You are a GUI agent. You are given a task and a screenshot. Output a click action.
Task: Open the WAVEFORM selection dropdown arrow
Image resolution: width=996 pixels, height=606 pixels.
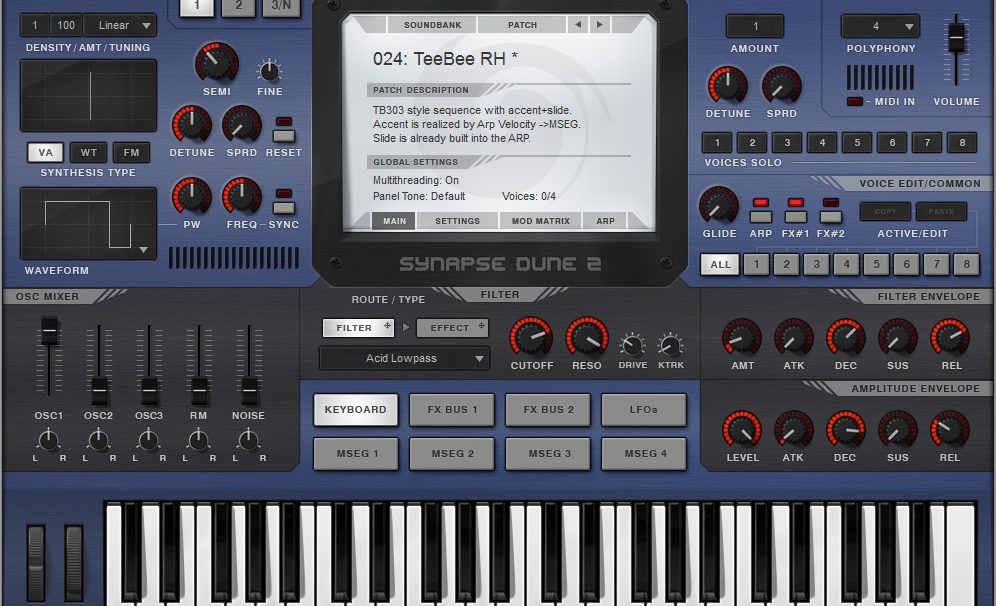pos(144,250)
